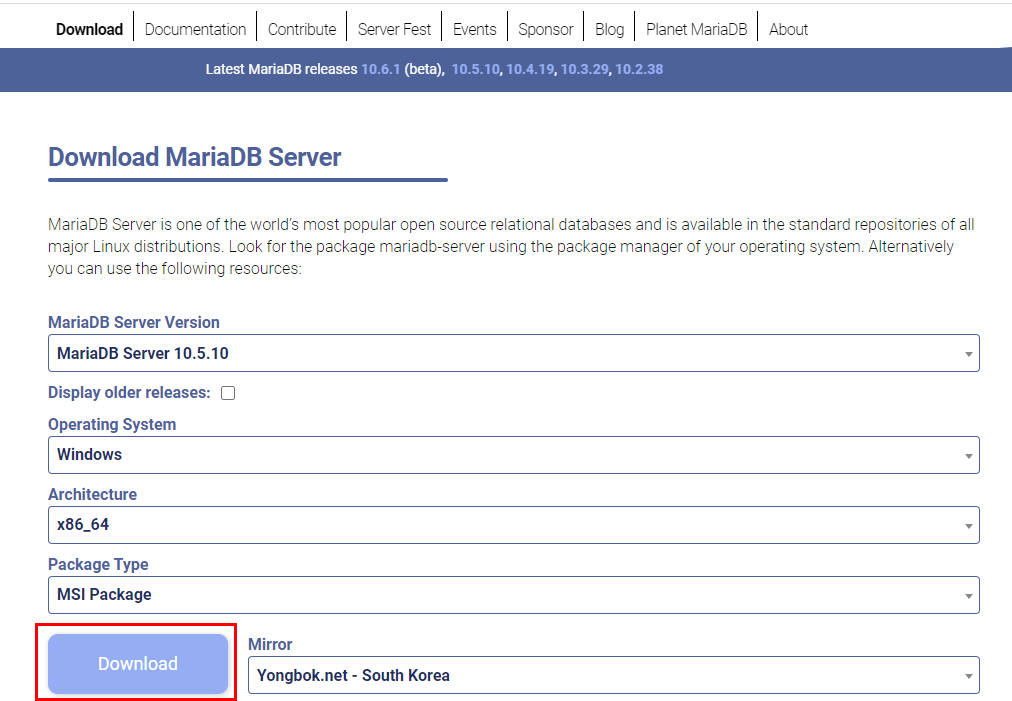Viewport: 1012px width, 701px height.
Task: Open the Contribute menu item
Action: [x=302, y=30]
